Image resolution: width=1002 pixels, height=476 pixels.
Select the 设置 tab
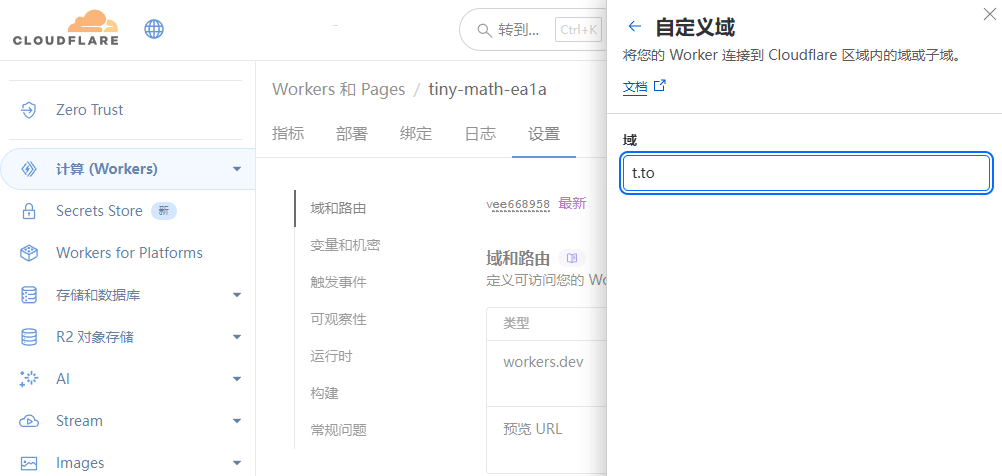(544, 134)
